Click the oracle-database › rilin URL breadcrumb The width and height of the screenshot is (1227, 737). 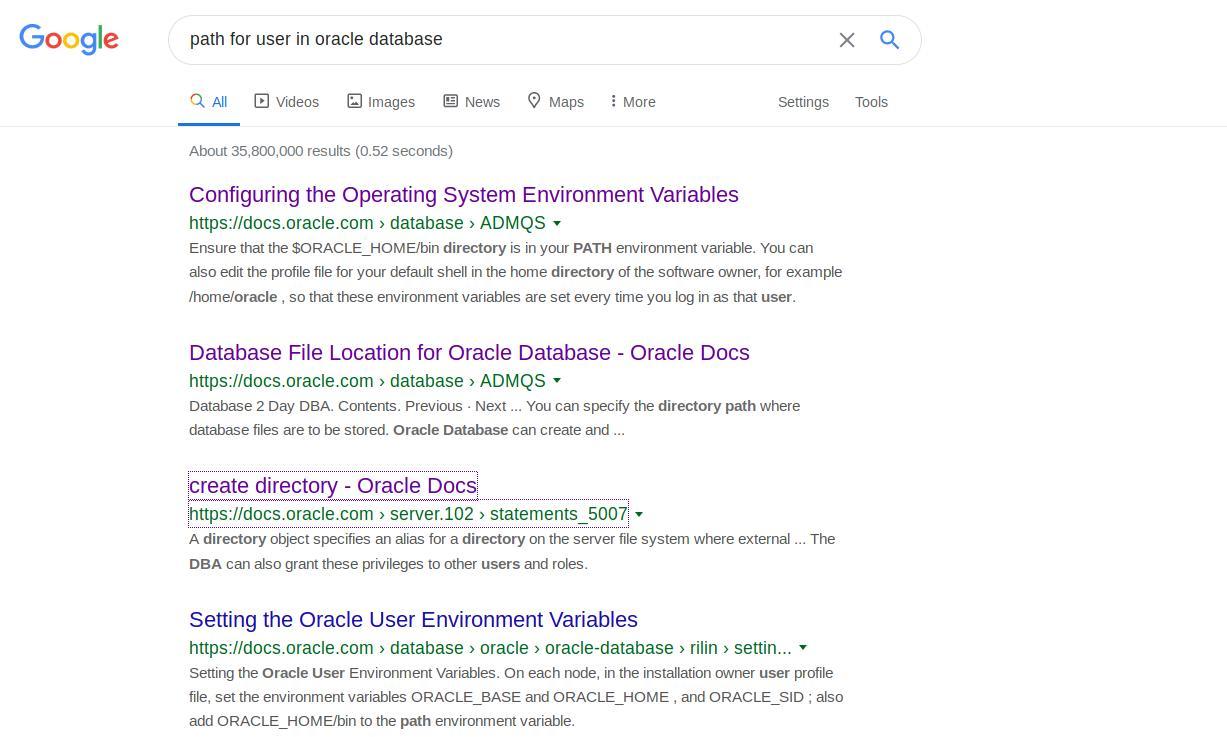490,648
